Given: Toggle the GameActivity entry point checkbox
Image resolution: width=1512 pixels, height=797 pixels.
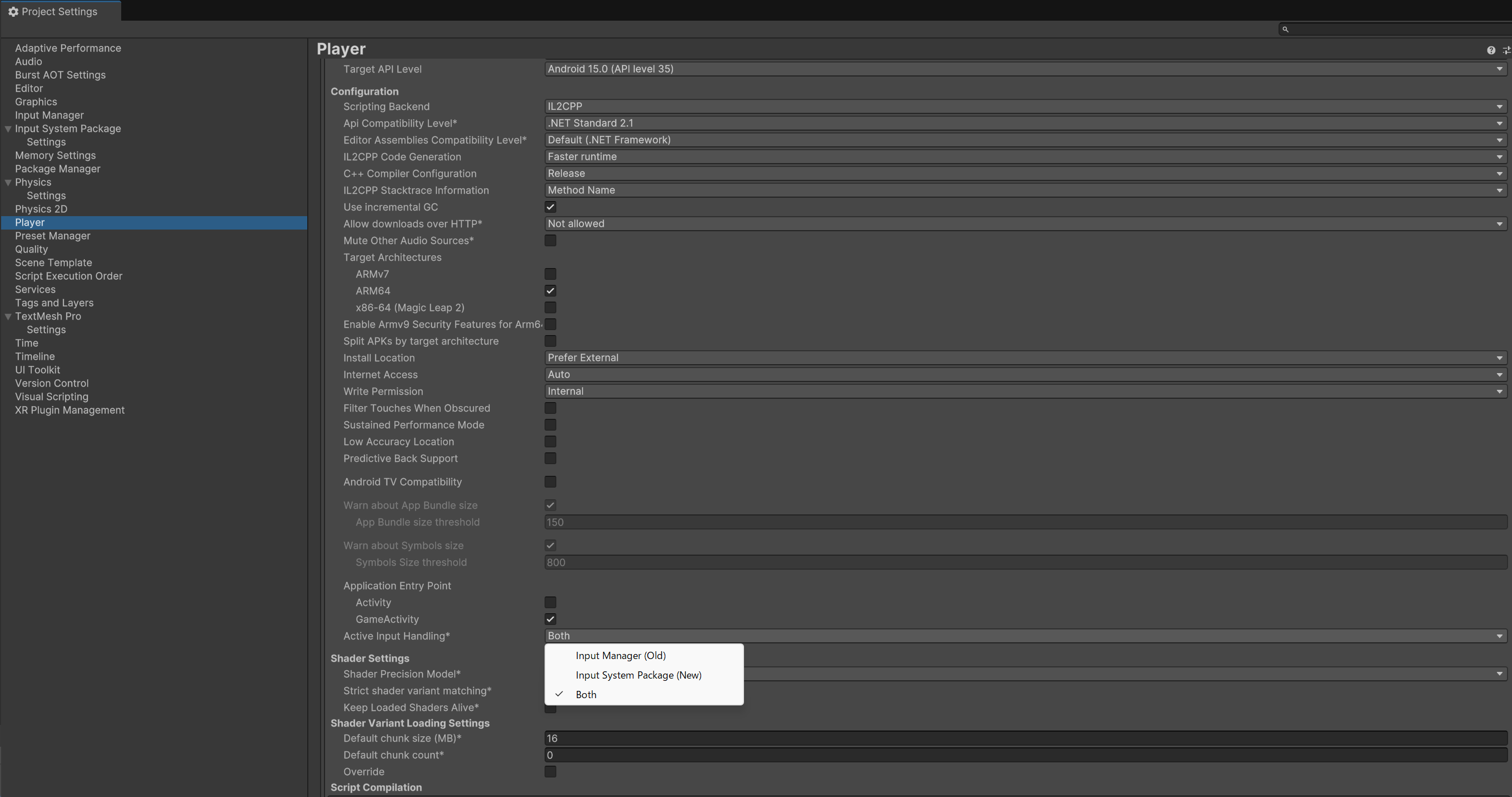Looking at the screenshot, I should click(550, 619).
